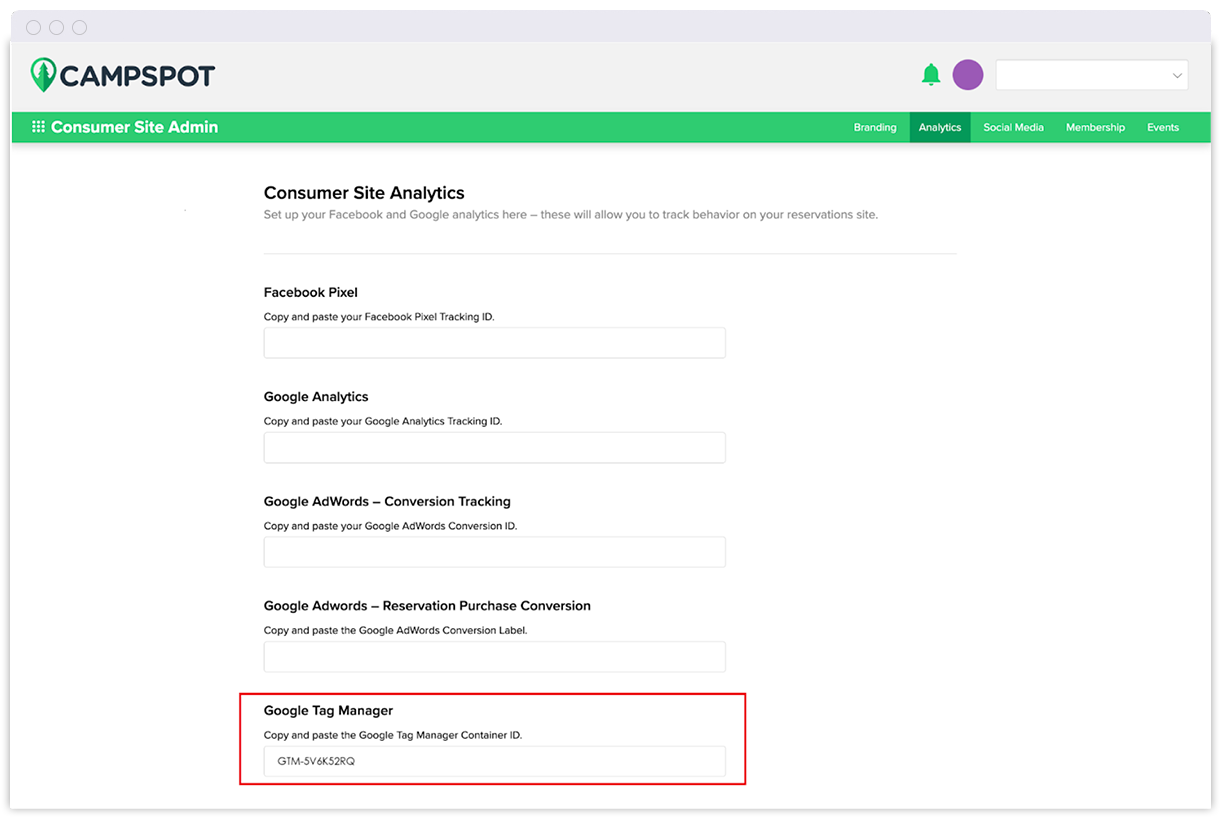Open the app grid launcher icon
Viewport: 1222px width, 832px height.
[x=38, y=127]
